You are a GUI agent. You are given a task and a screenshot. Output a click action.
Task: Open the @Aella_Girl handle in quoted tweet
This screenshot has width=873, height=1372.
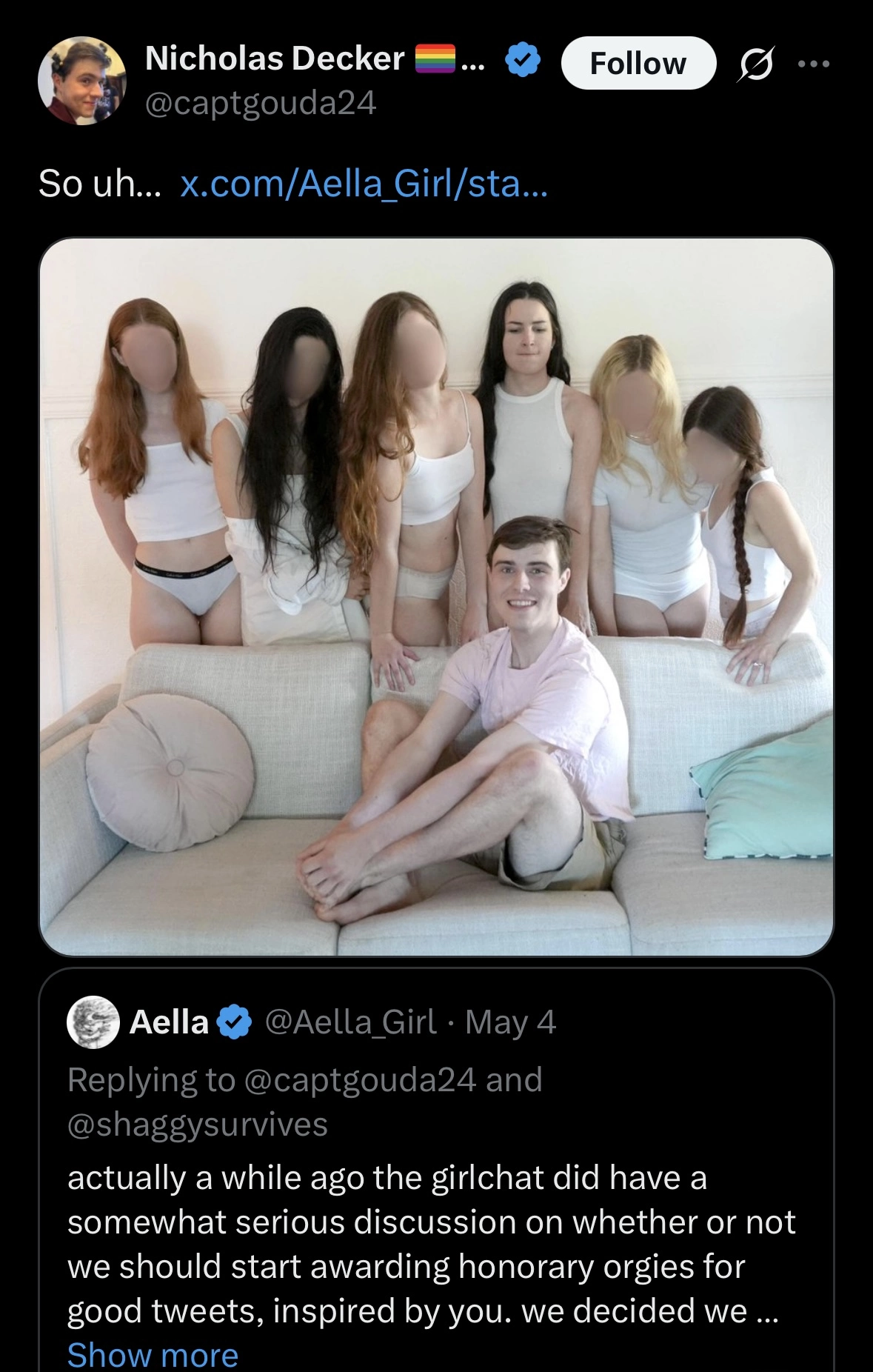[350, 1022]
